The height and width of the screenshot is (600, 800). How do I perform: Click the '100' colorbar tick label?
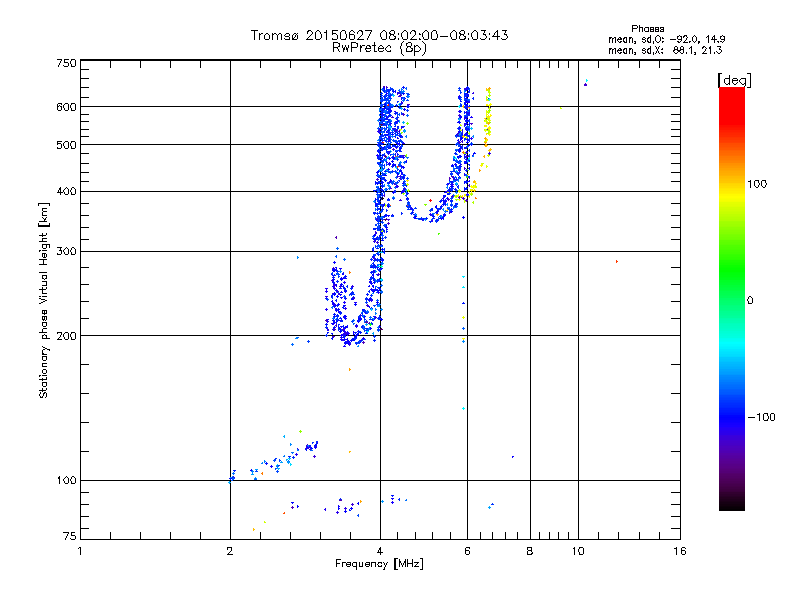[757, 184]
